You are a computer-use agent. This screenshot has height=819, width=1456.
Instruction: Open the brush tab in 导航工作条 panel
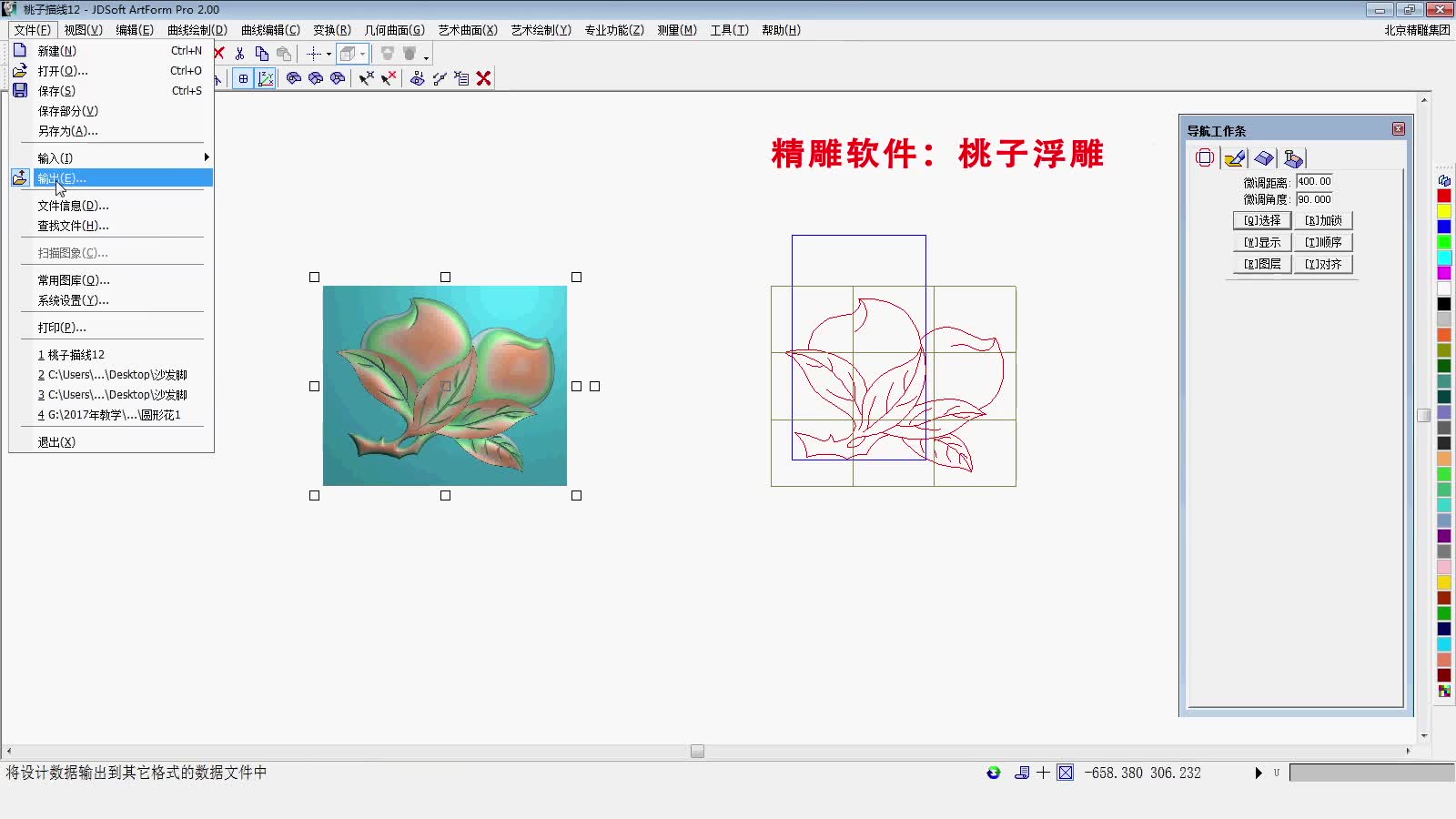(x=1234, y=158)
